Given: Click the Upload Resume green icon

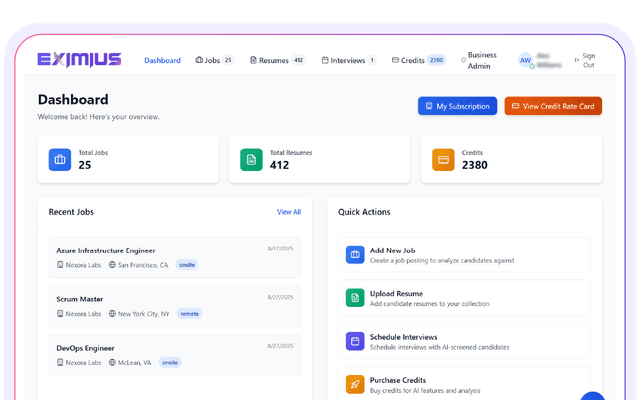Looking at the screenshot, I should 355,298.
